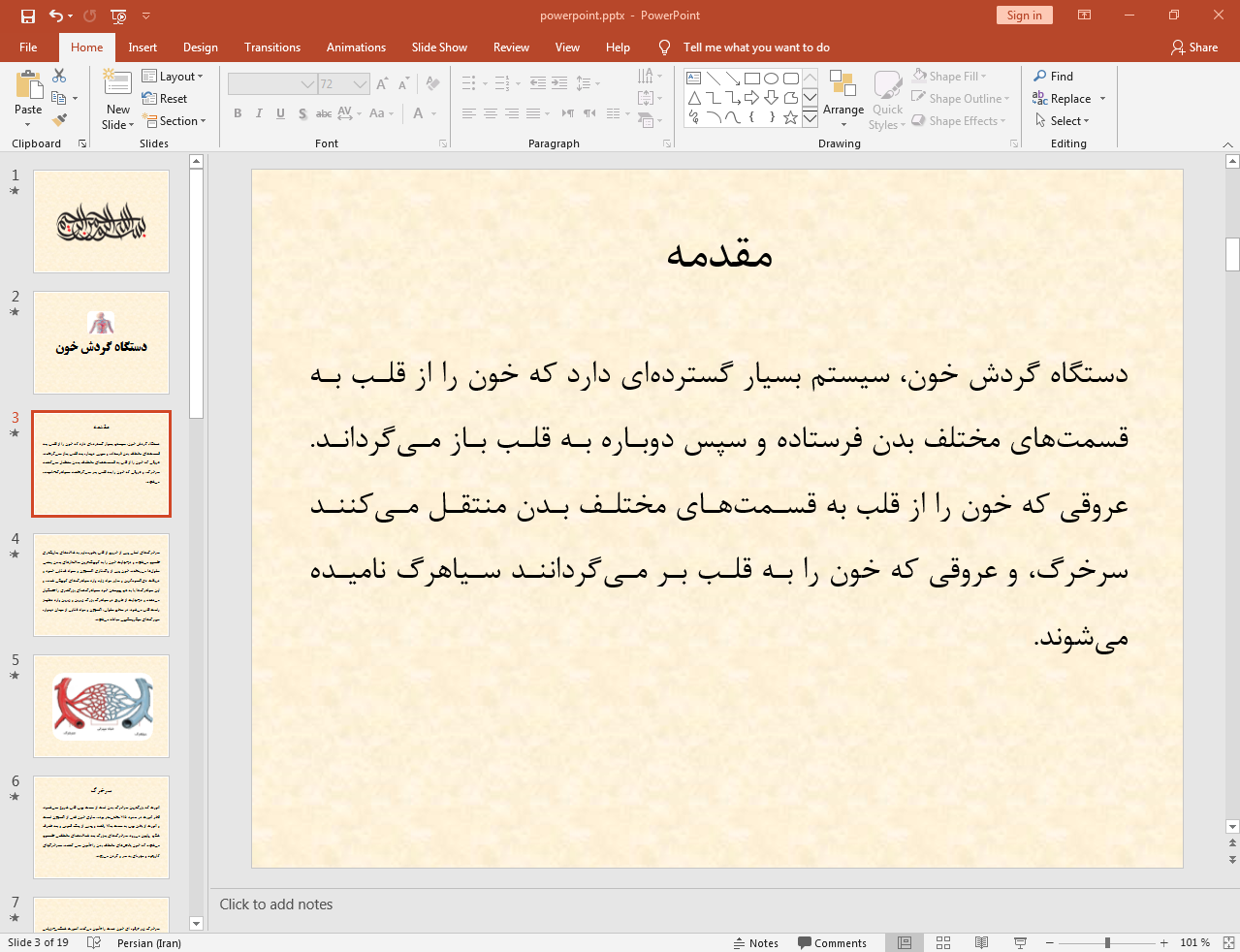Click the zoom slider handle
This screenshot has height=952, width=1240.
pyautogui.click(x=1107, y=942)
